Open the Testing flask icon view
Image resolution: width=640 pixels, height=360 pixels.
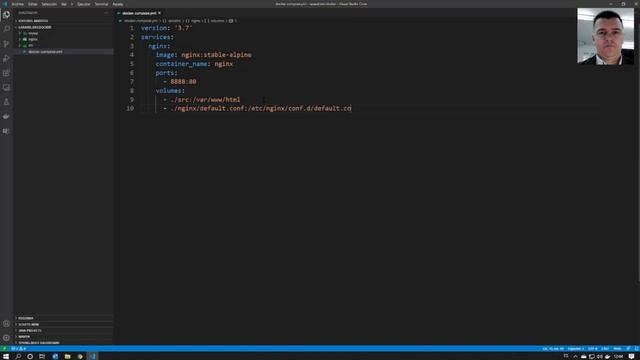(6, 102)
